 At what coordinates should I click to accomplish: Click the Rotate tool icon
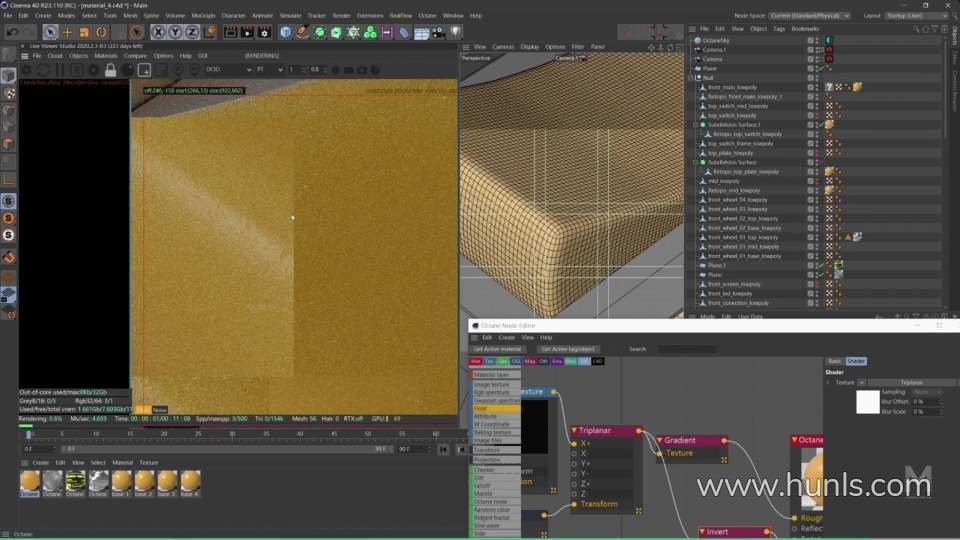[x=101, y=32]
